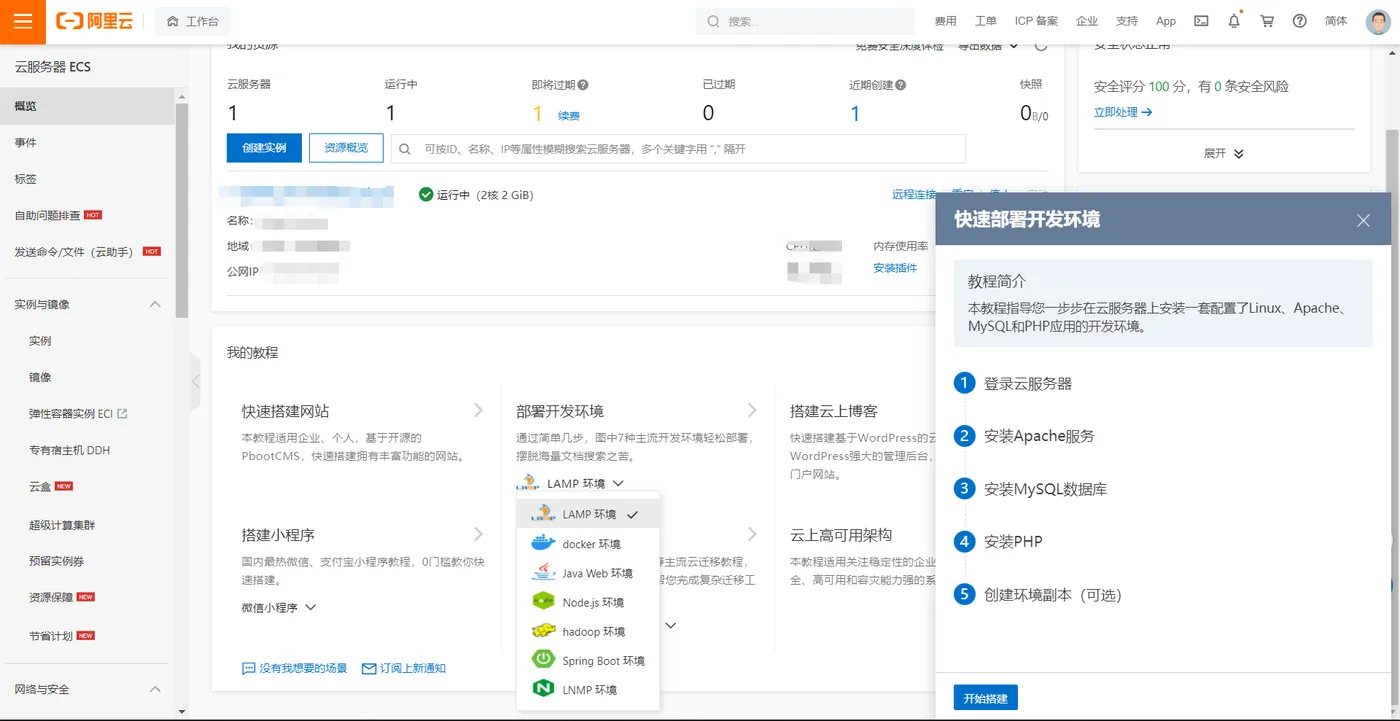Click 立即处理 link
The width and height of the screenshot is (1400, 721).
pyautogui.click(x=1123, y=112)
